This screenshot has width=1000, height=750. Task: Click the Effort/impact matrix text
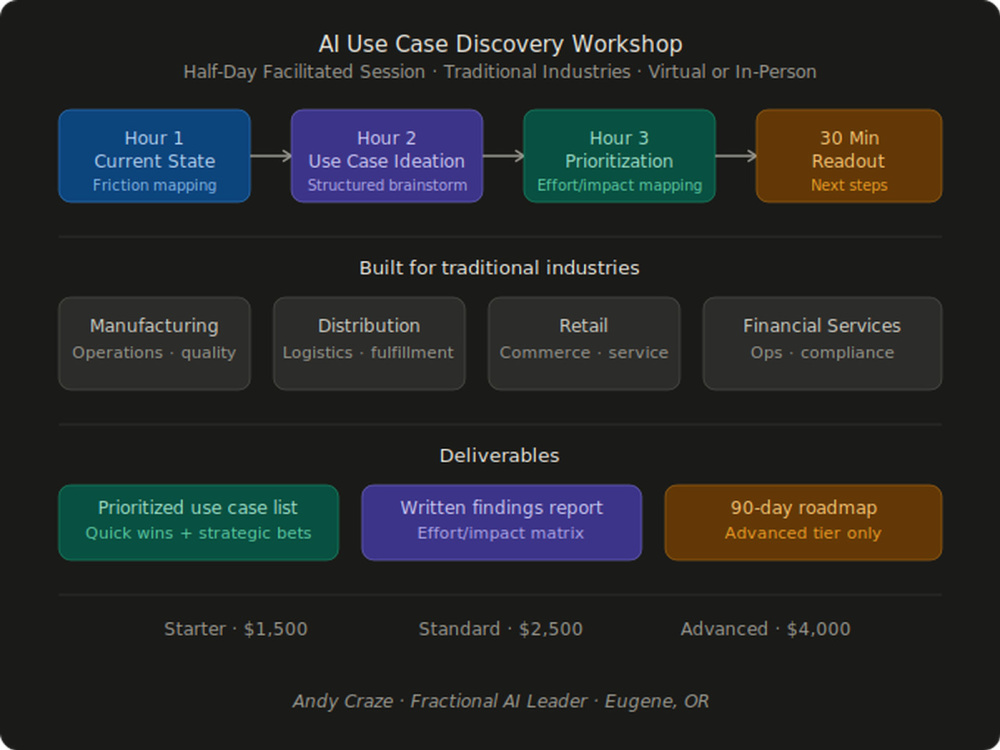[x=501, y=533]
